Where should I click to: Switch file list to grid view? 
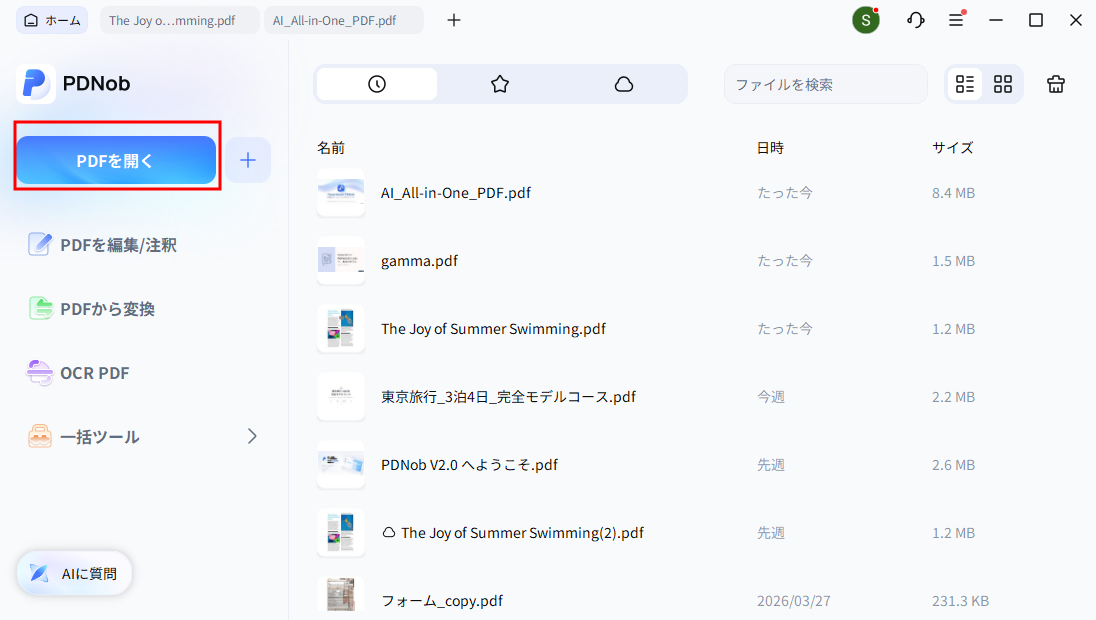pyautogui.click(x=1002, y=84)
